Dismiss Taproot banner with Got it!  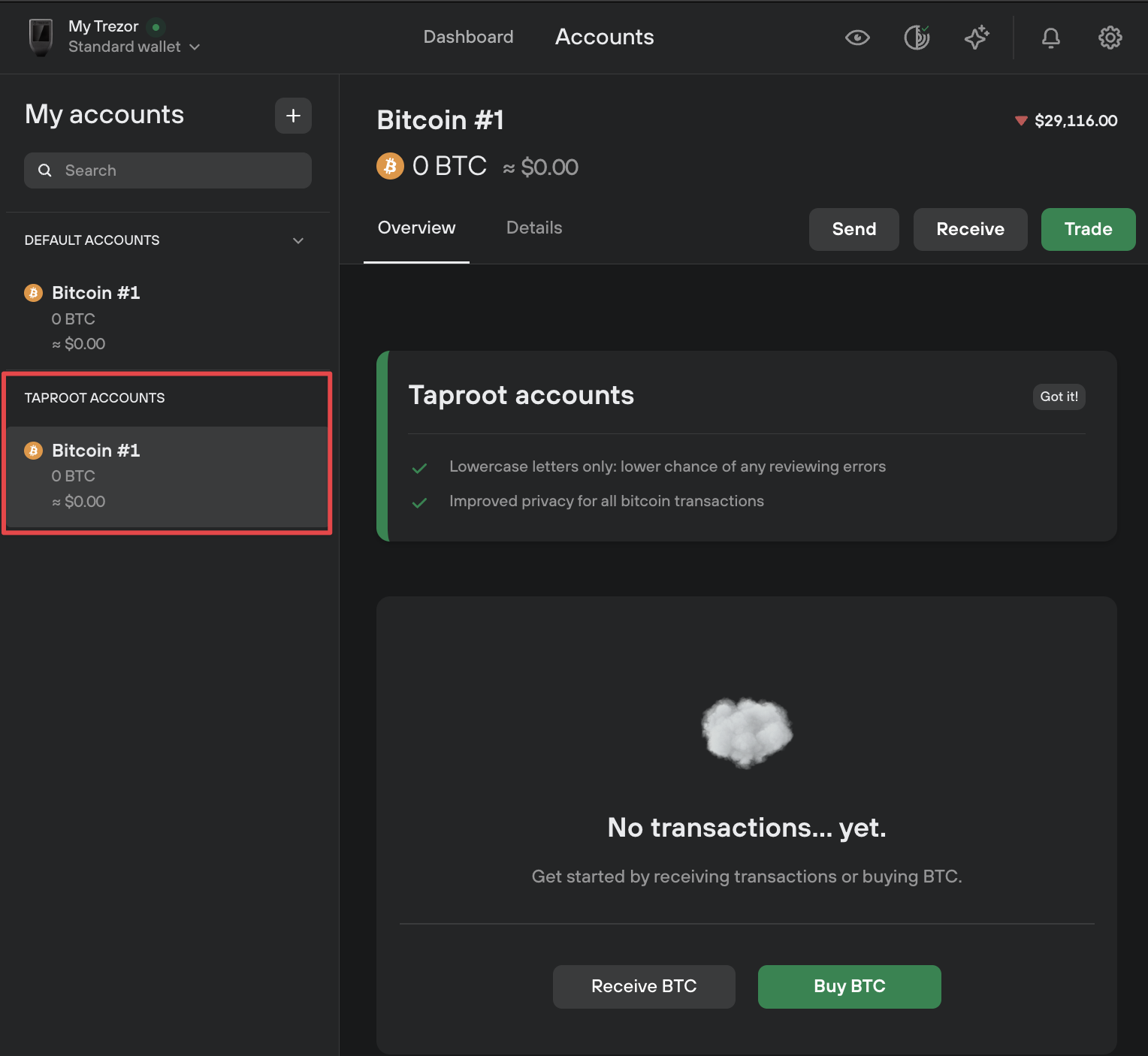point(1059,397)
